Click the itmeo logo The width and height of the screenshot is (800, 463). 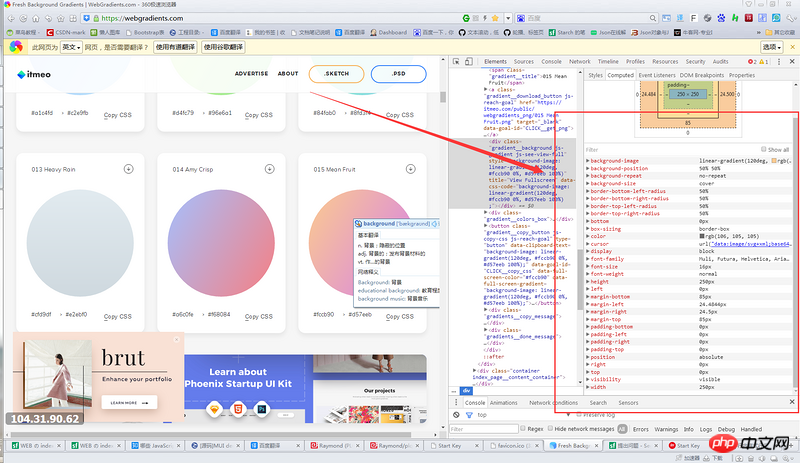(x=34, y=75)
